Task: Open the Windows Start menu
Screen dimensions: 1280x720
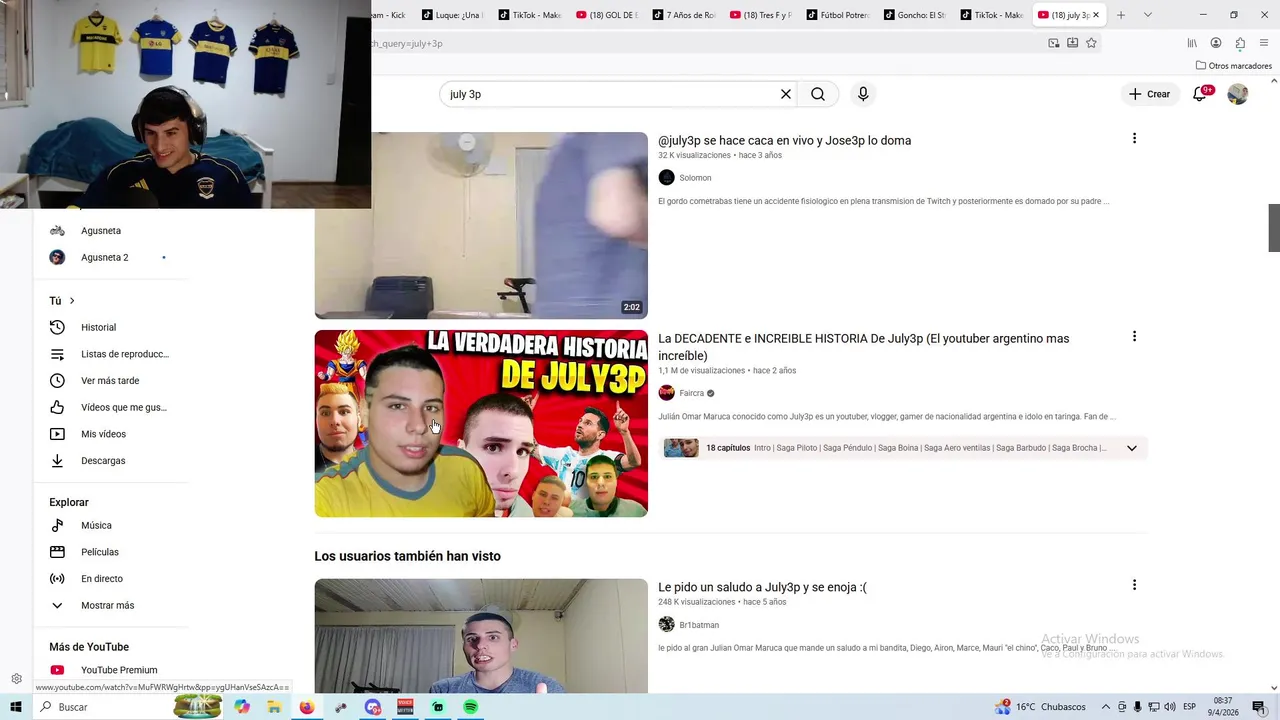Action: pos(16,707)
